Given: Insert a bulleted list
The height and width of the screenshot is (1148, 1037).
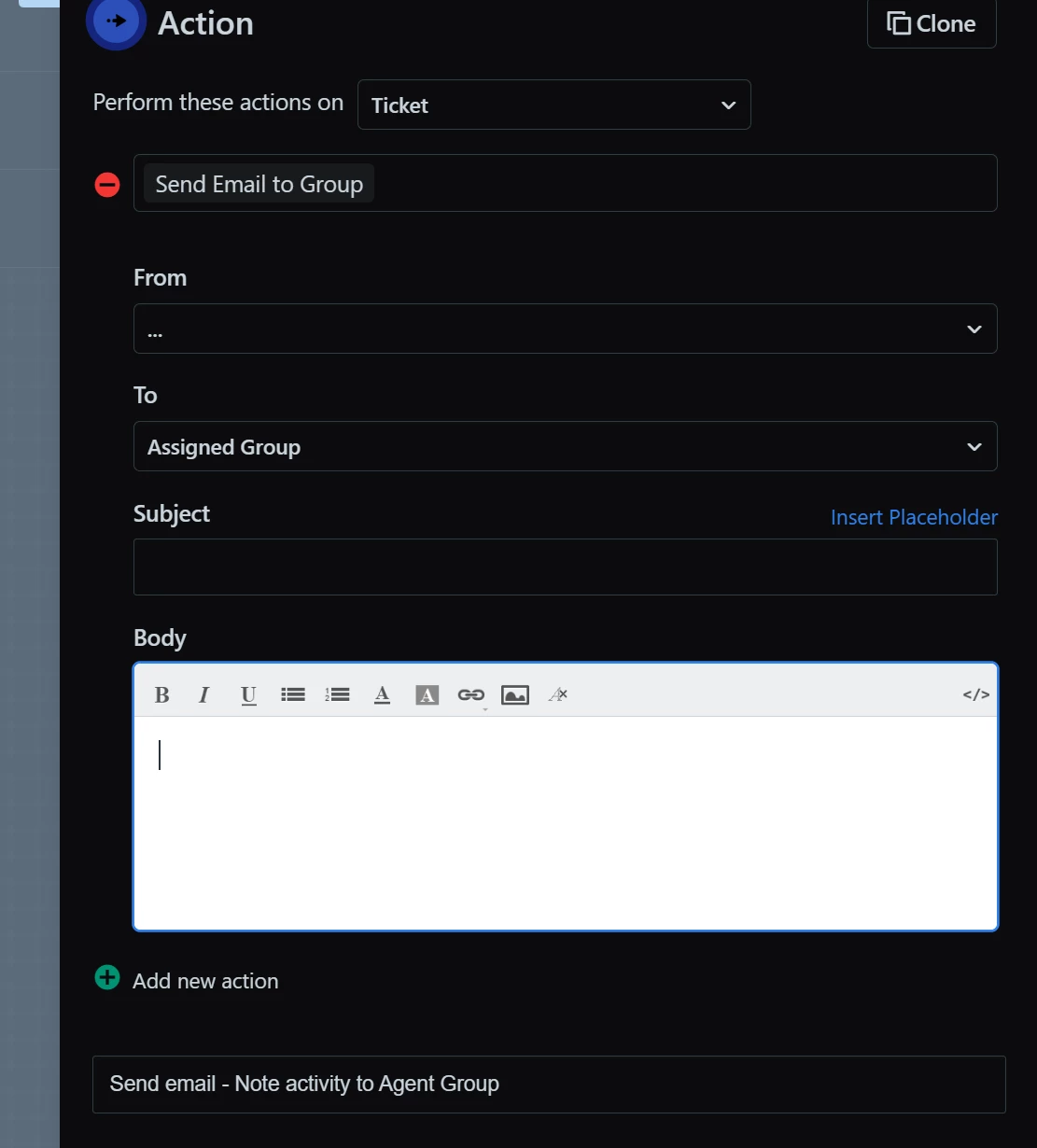Looking at the screenshot, I should coord(293,694).
